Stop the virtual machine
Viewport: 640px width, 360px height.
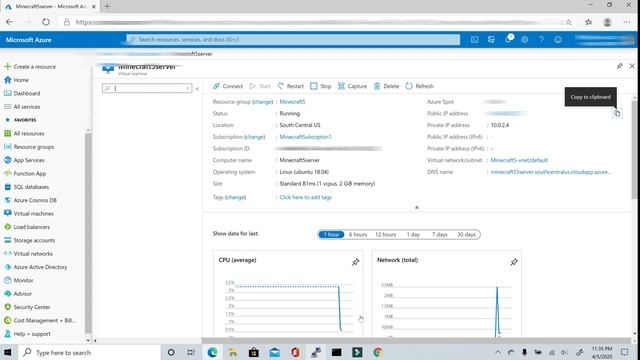click(321, 86)
